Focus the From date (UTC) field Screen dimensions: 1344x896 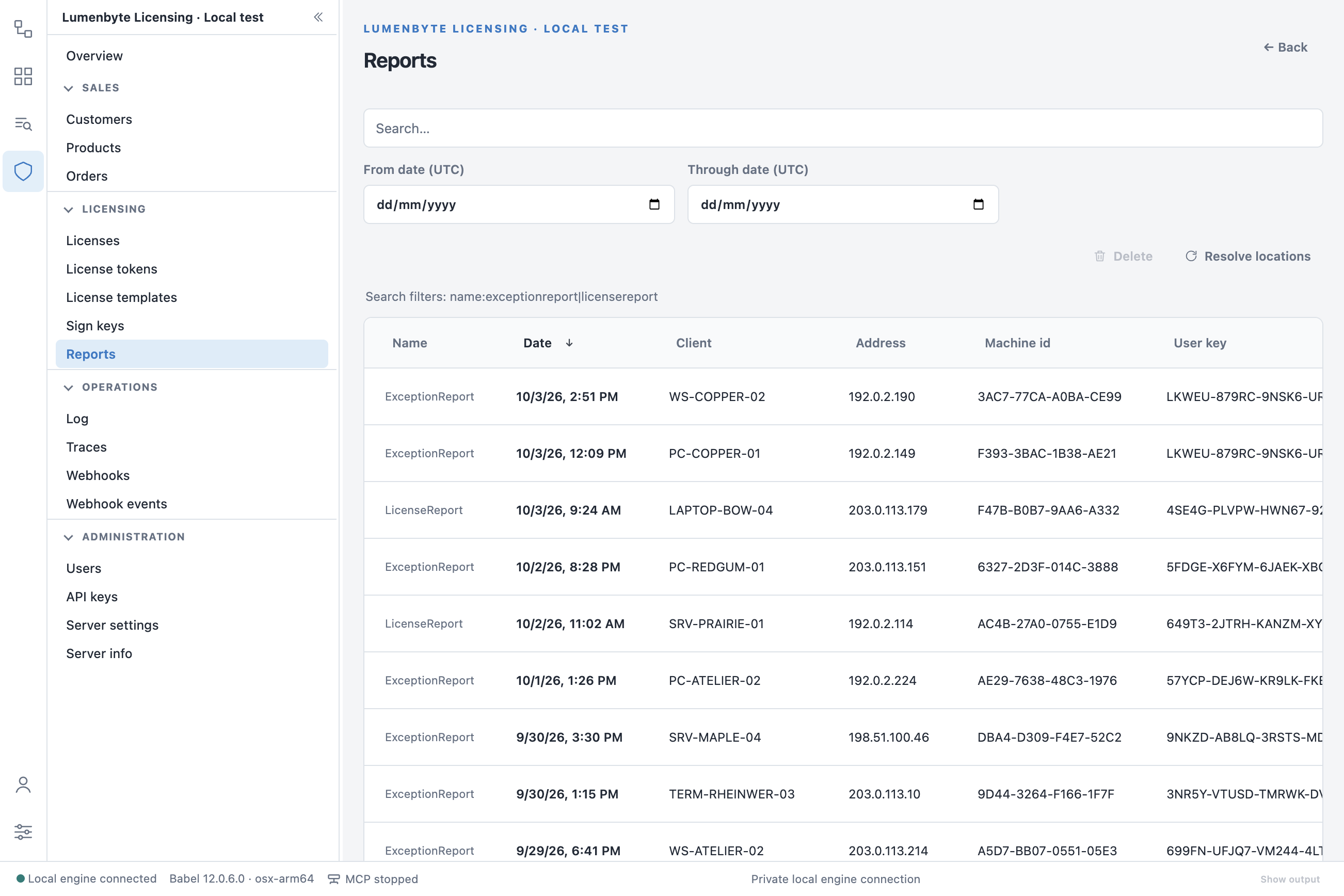519,204
